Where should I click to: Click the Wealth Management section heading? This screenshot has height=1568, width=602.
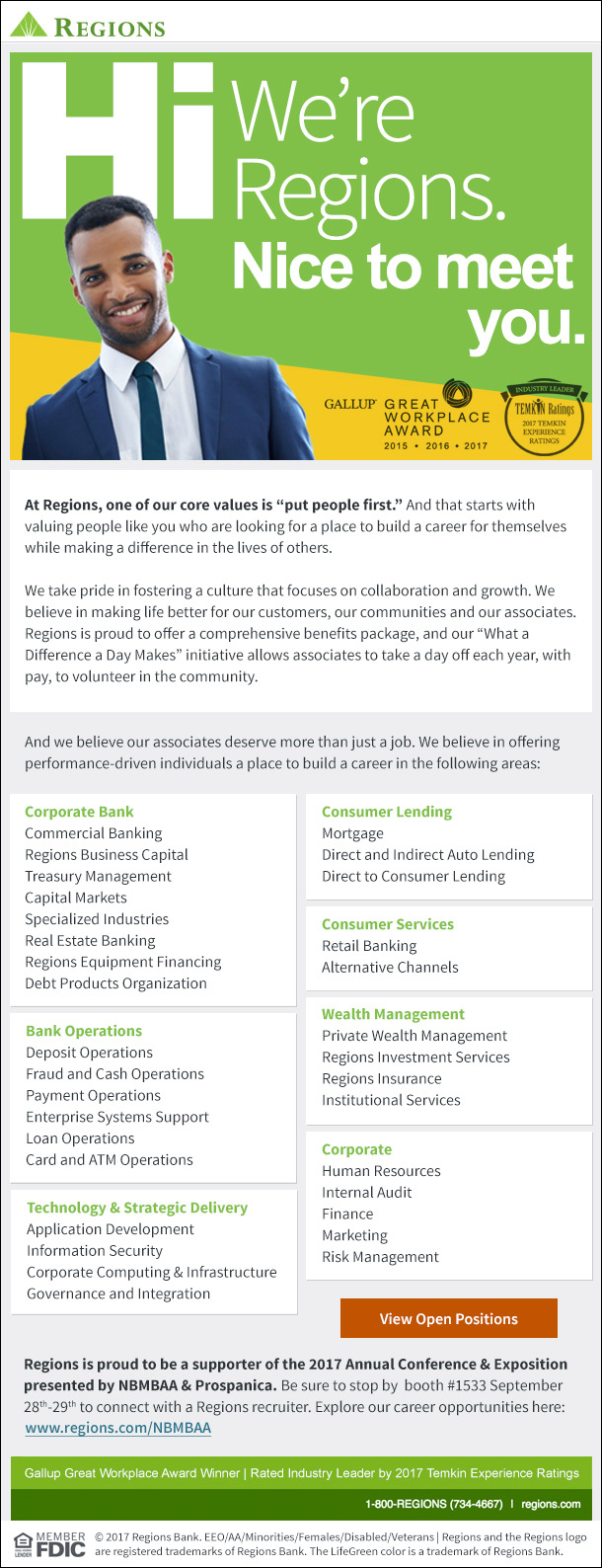coord(393,1013)
